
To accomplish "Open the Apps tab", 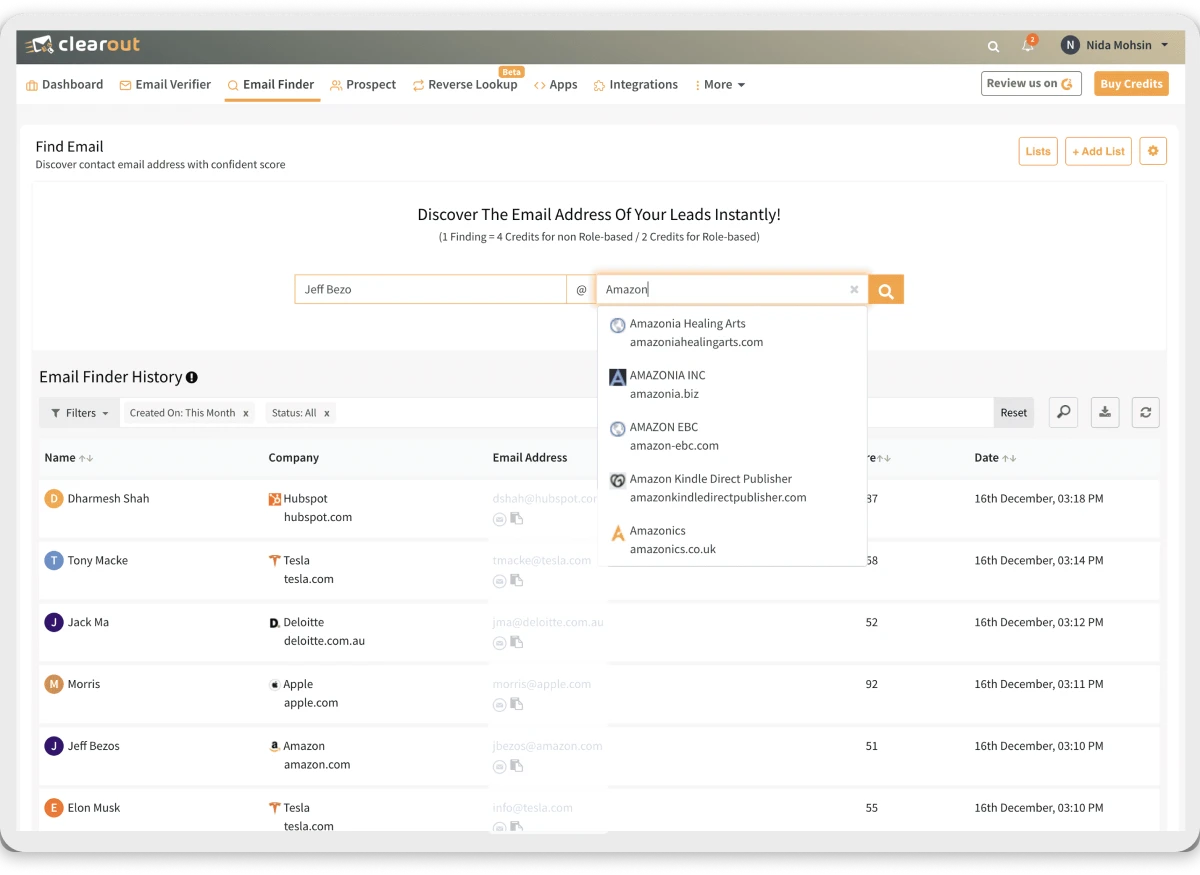I will point(556,85).
